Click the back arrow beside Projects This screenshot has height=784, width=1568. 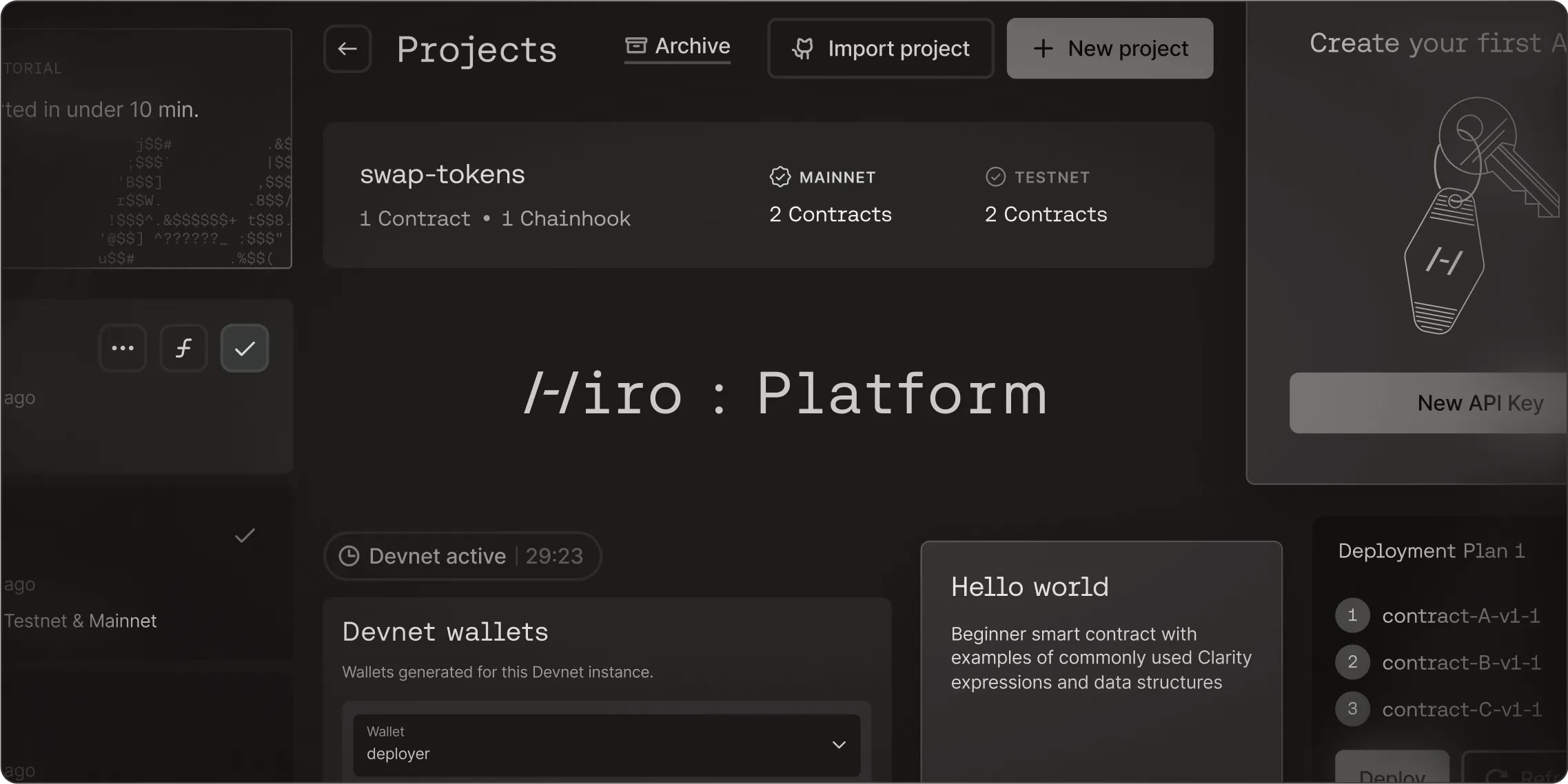coord(347,49)
